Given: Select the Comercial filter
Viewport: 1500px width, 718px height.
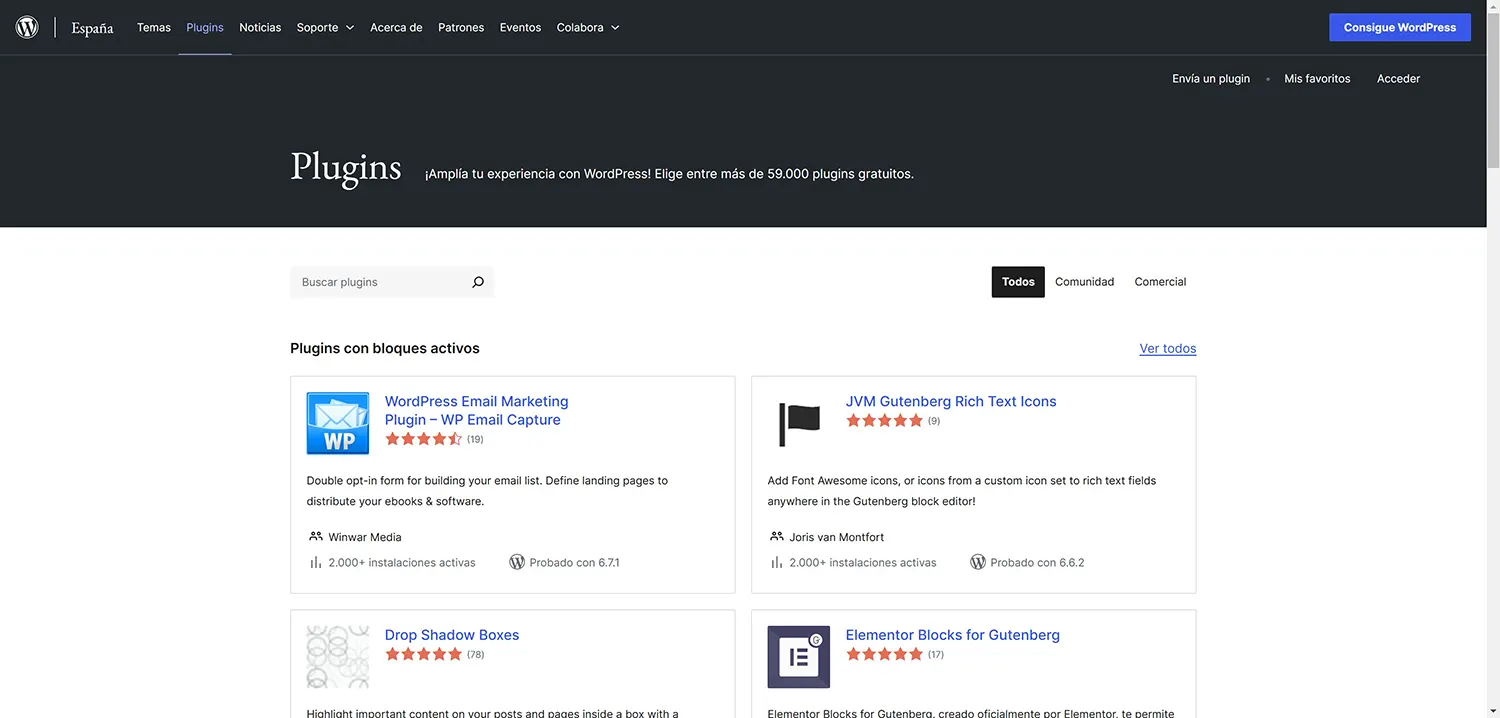Looking at the screenshot, I should (x=1159, y=282).
